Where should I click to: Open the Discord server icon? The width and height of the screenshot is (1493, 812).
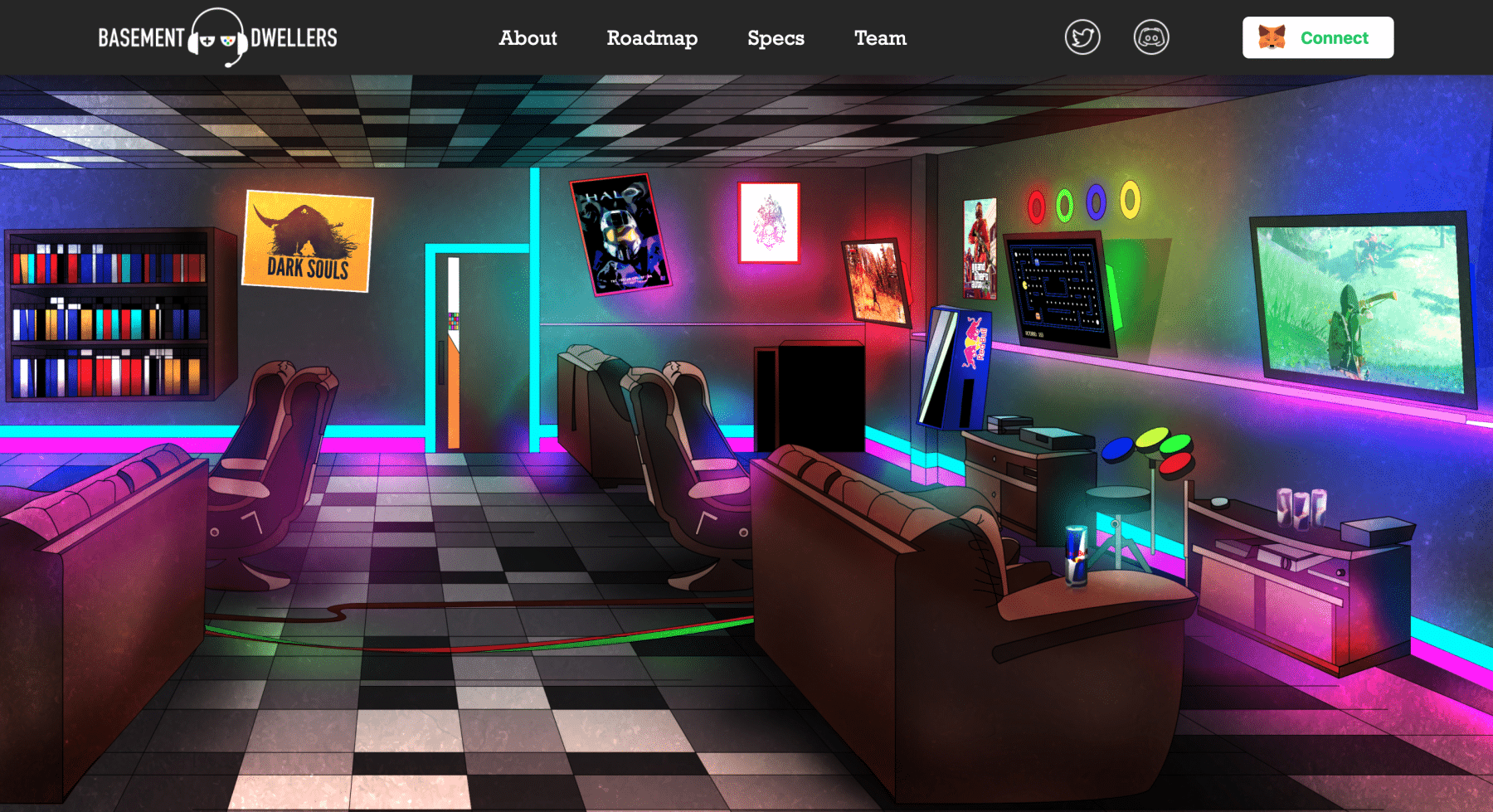pos(1151,38)
